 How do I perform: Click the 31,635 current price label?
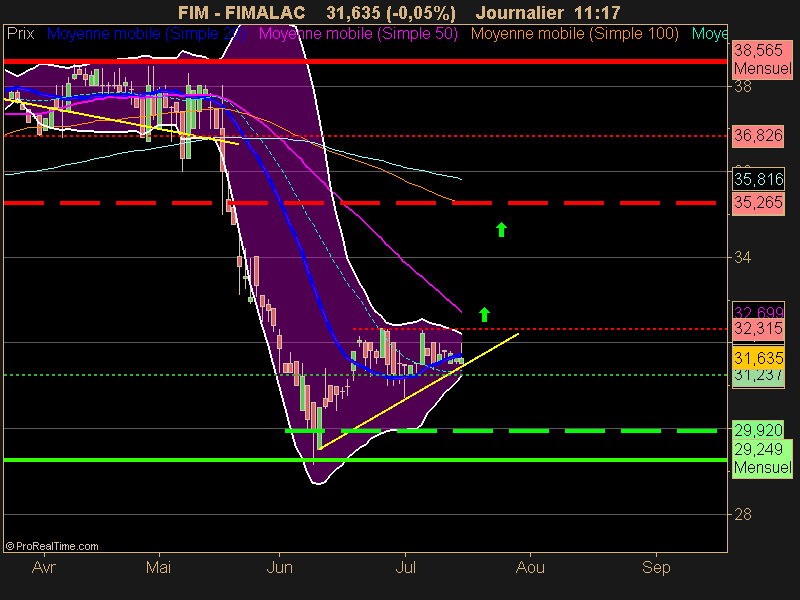(758, 358)
